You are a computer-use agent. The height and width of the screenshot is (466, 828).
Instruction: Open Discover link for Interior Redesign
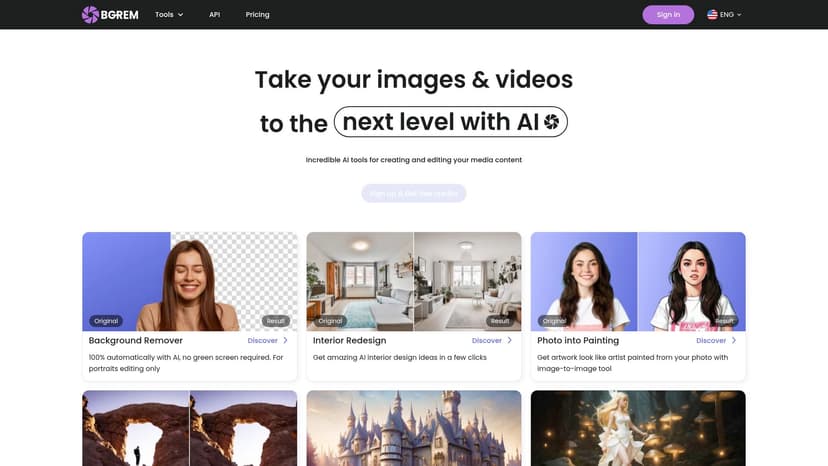487,341
